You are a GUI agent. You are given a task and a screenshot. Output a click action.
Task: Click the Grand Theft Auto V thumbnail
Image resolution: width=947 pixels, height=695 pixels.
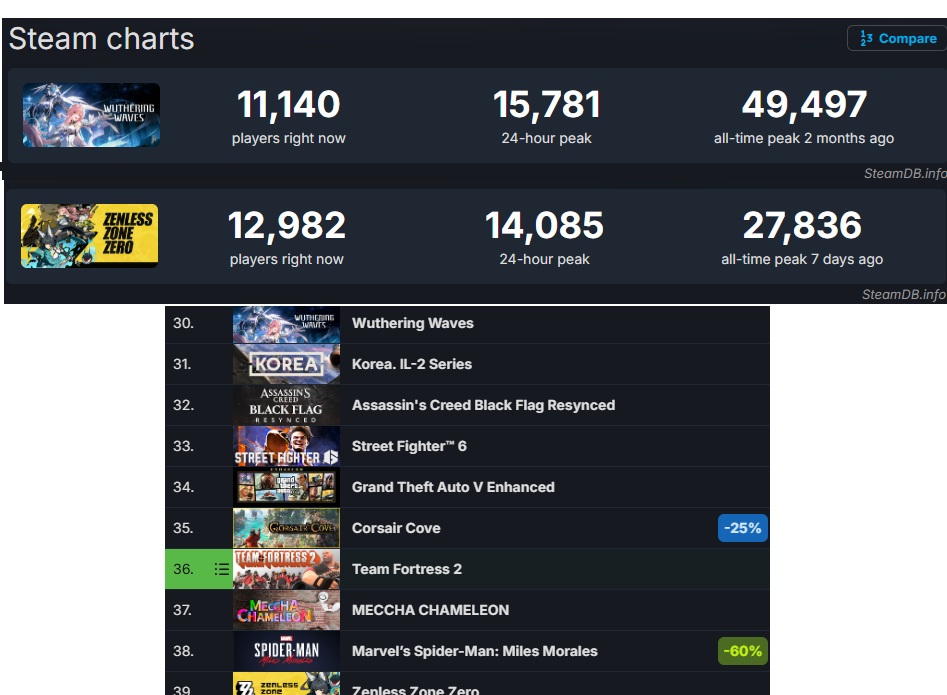coord(286,487)
